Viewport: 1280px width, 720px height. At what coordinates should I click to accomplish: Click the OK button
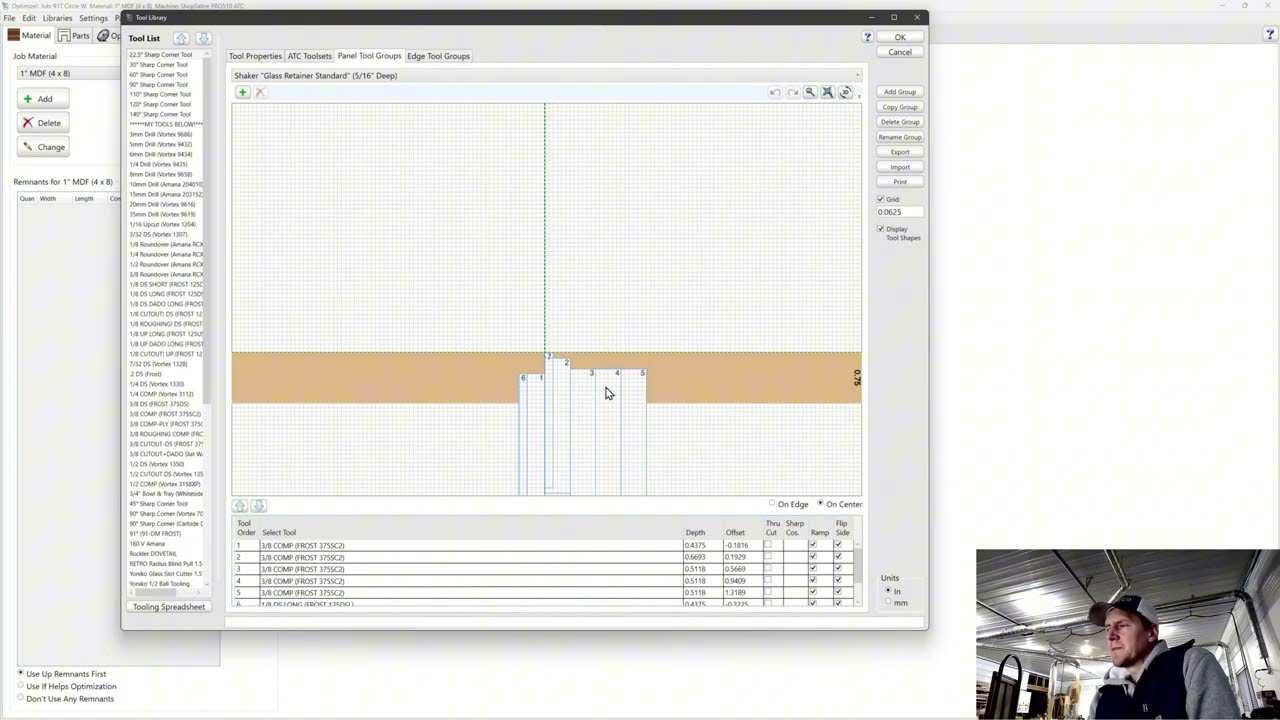[900, 37]
